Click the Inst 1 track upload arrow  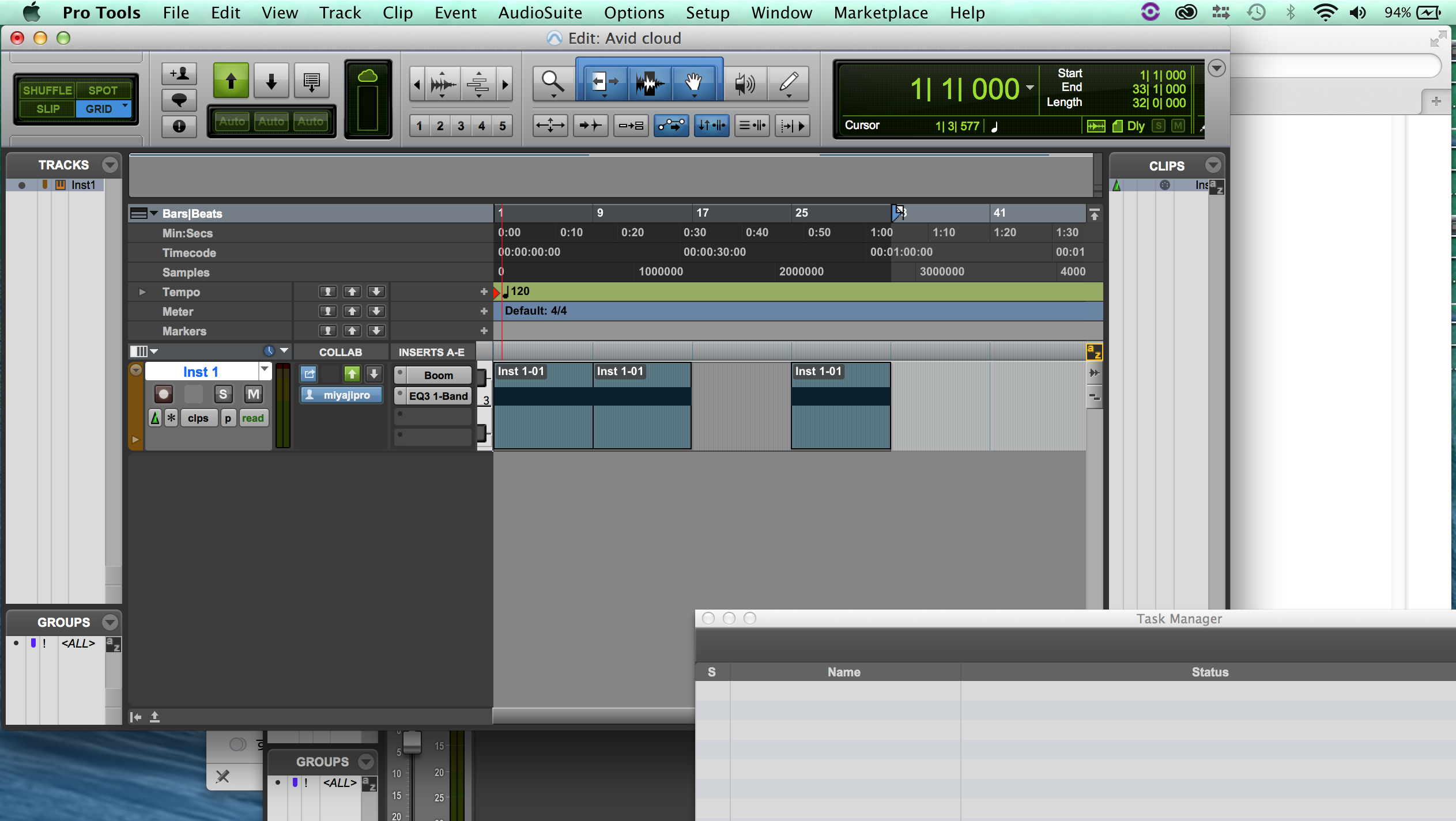[x=352, y=374]
